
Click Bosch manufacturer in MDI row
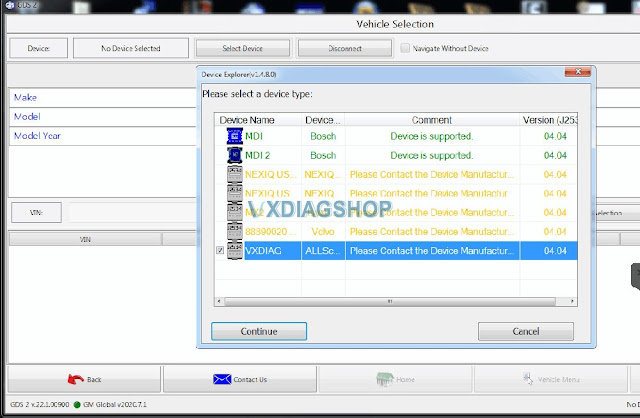(x=323, y=136)
